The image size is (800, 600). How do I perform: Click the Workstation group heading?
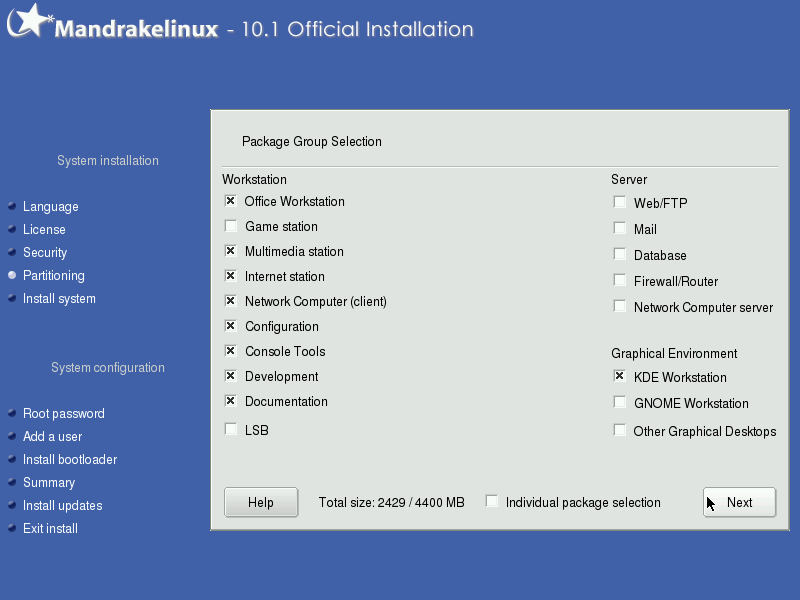click(x=254, y=180)
